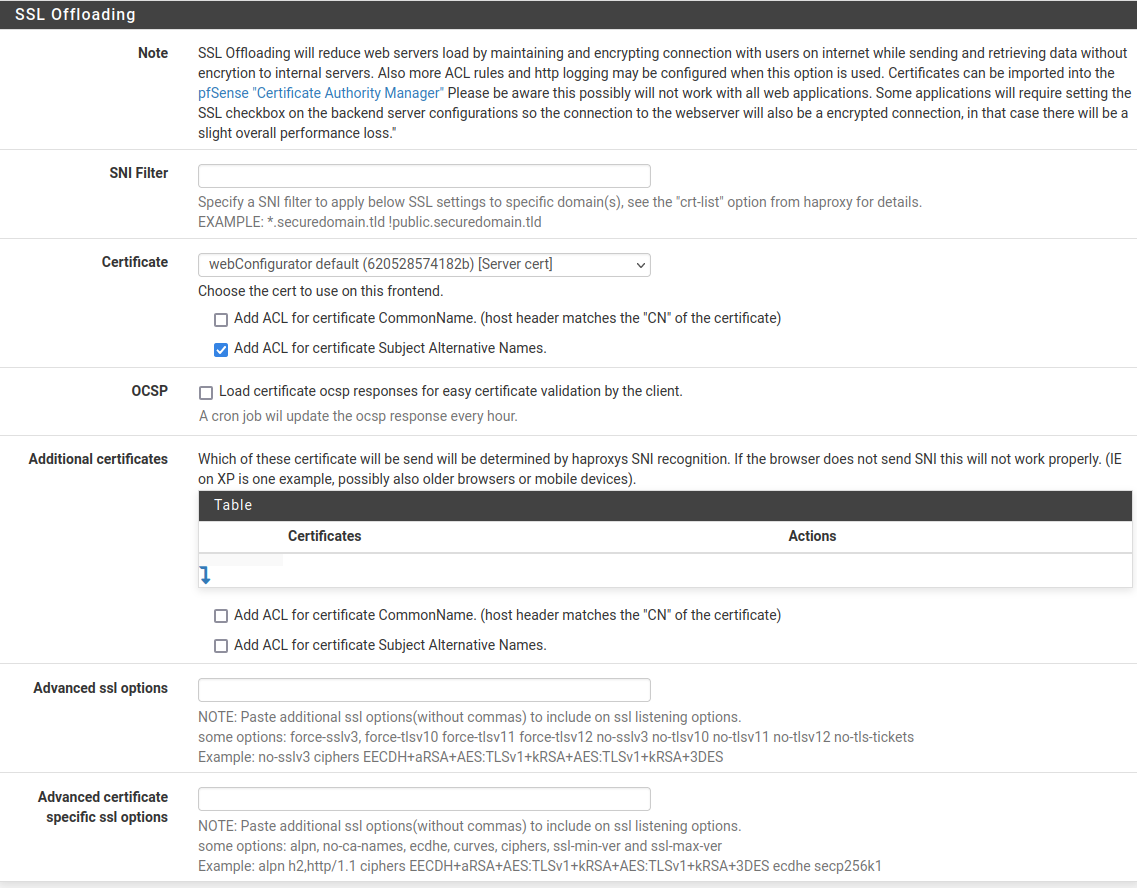
Task: Click the dark Table heading bar
Action: pyautogui.click(x=665, y=505)
